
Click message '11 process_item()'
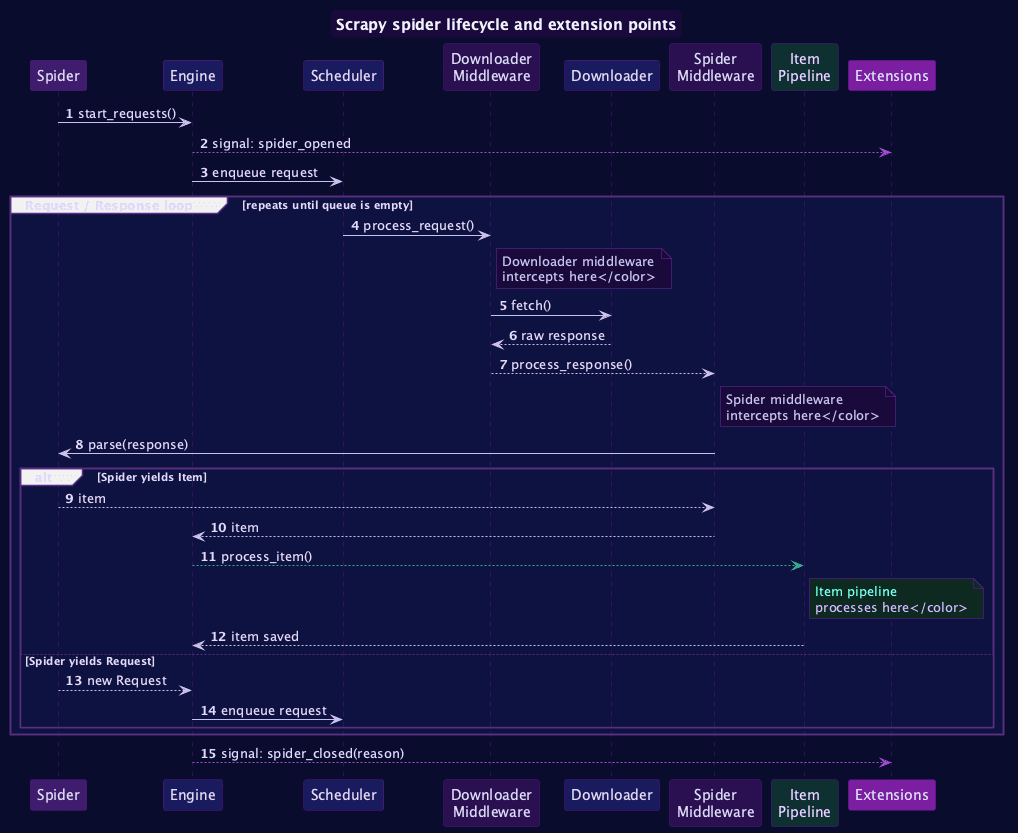point(256,557)
